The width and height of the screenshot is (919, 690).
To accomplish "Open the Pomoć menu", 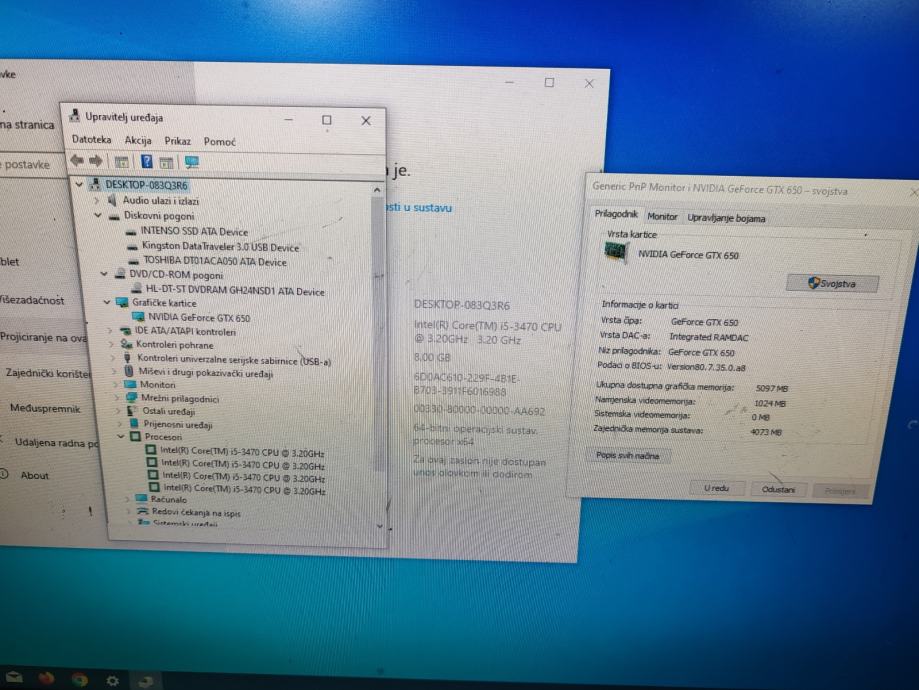I will point(220,141).
